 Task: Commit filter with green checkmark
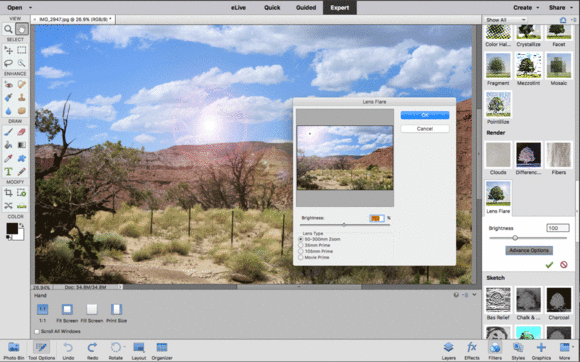549,264
